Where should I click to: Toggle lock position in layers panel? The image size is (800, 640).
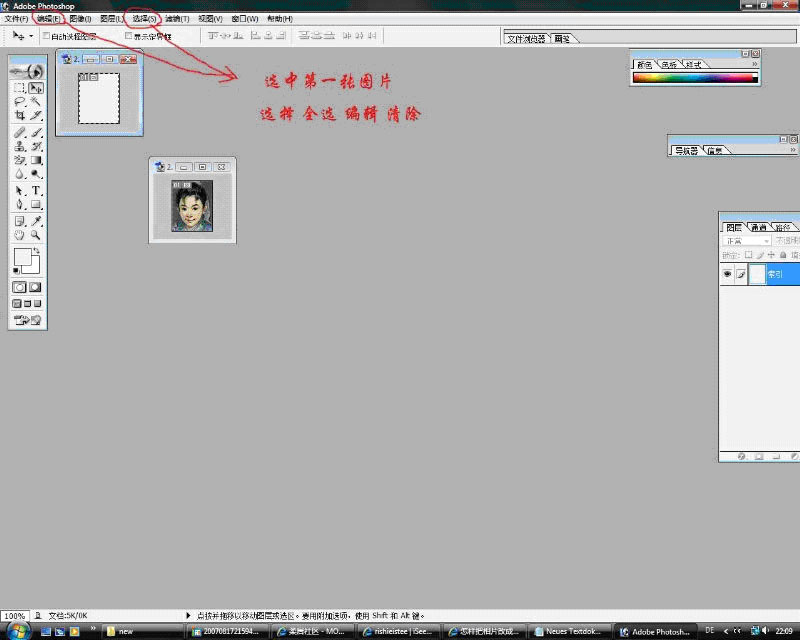pyautogui.click(x=771, y=255)
